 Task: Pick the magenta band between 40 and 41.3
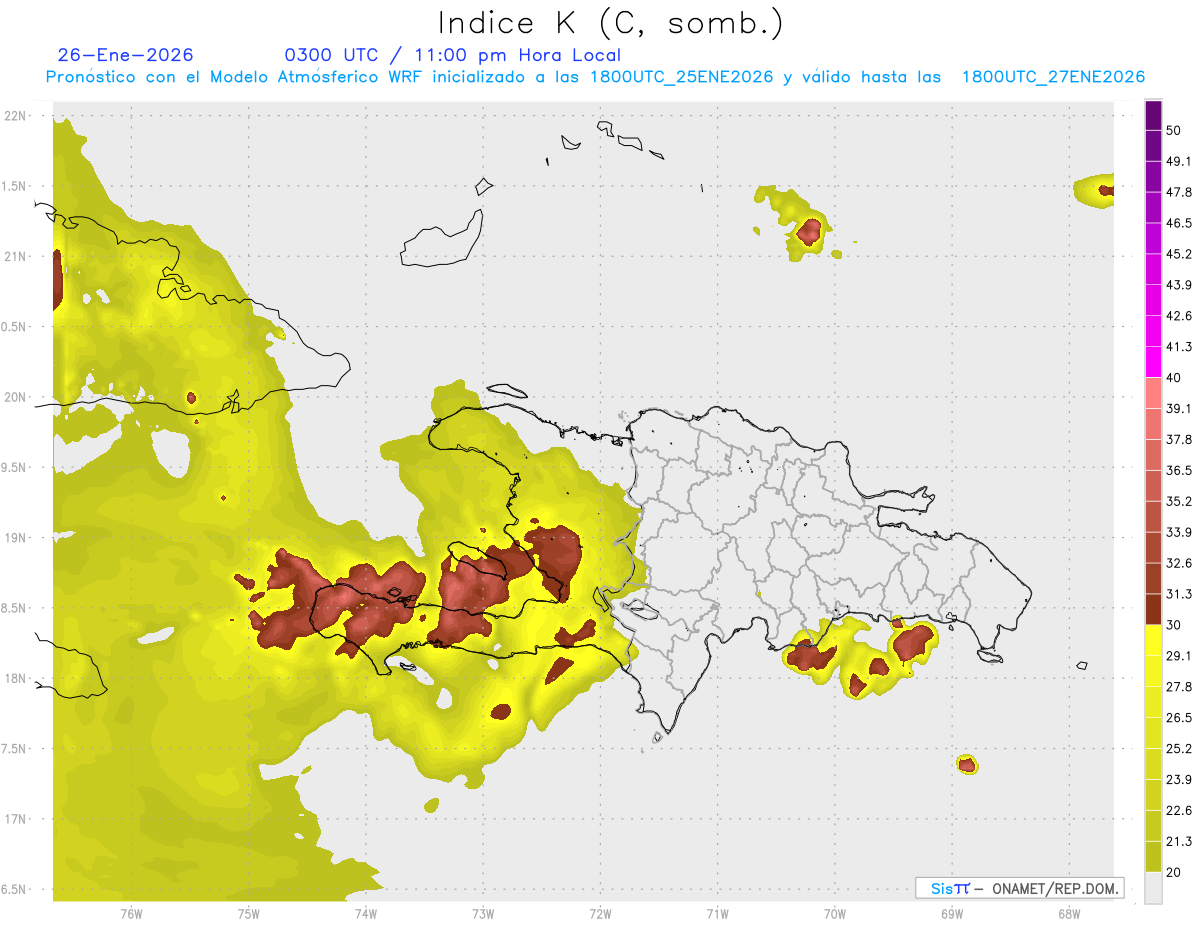click(x=1153, y=362)
